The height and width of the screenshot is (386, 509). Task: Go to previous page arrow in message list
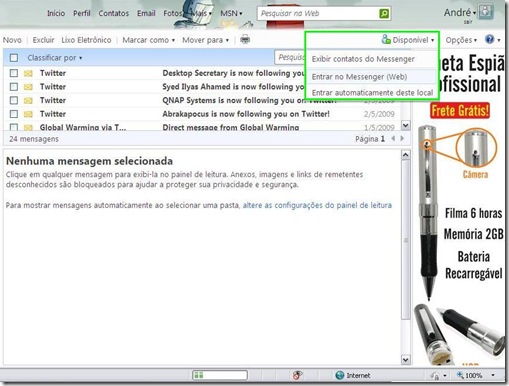(393, 138)
